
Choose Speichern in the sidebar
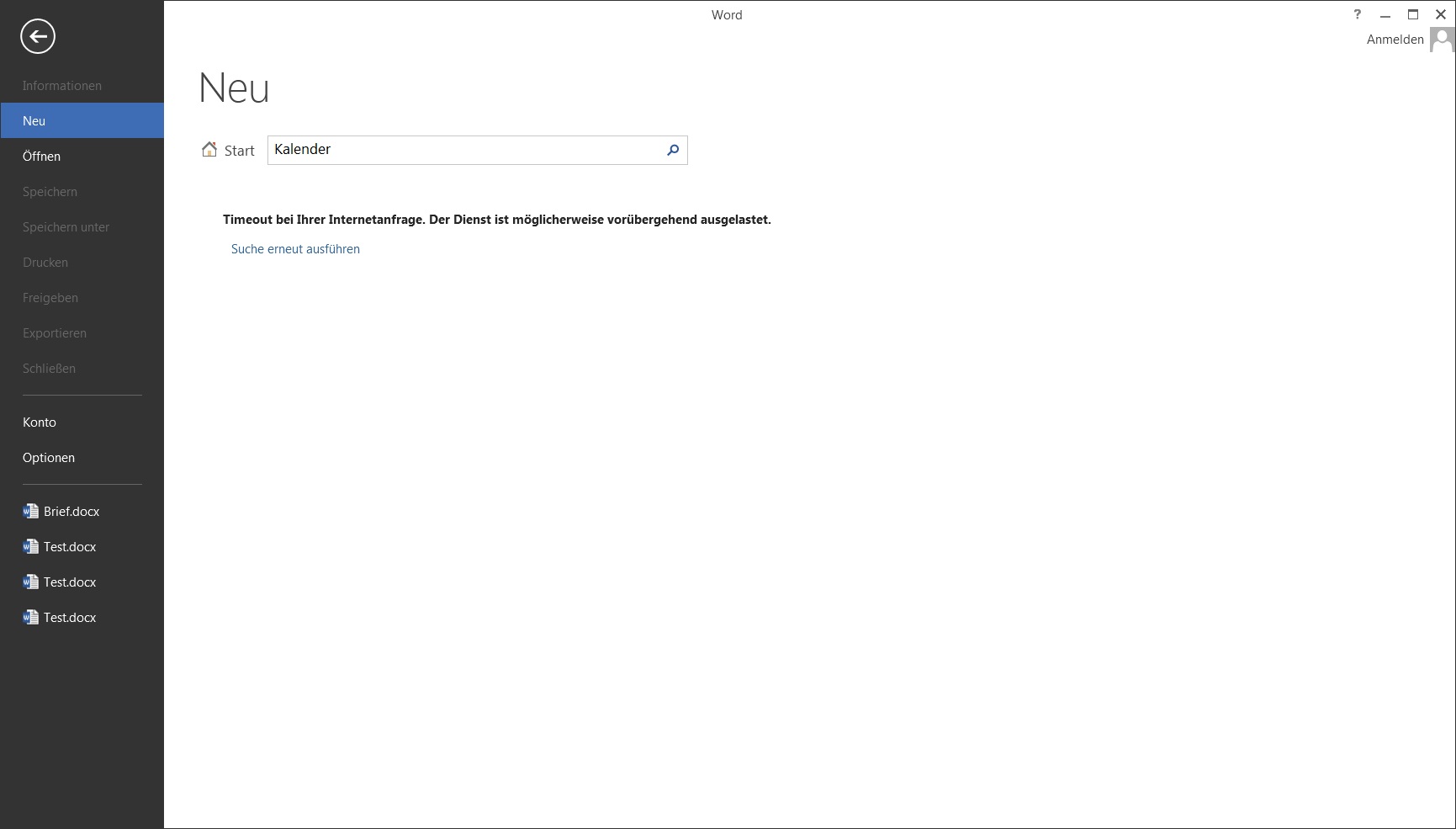click(50, 192)
